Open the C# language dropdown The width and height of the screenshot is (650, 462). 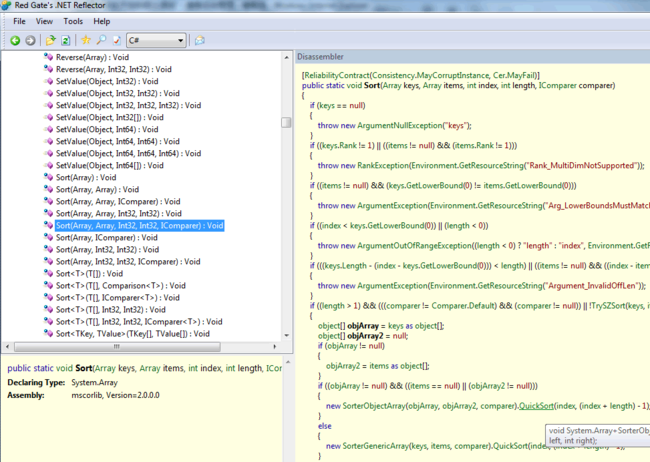pos(156,40)
